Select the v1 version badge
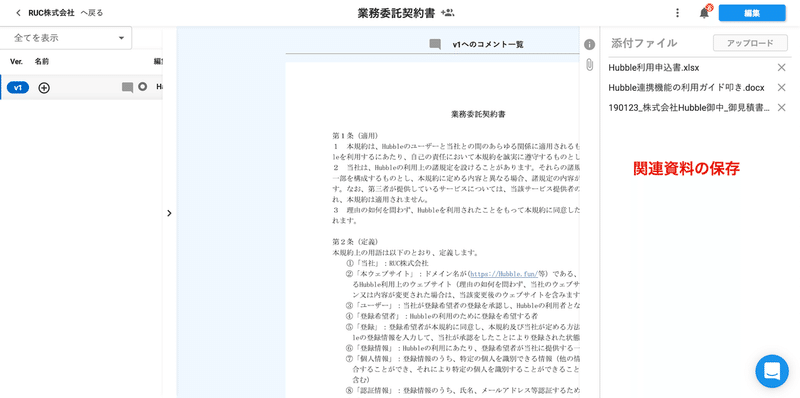The width and height of the screenshot is (800, 398). point(18,88)
